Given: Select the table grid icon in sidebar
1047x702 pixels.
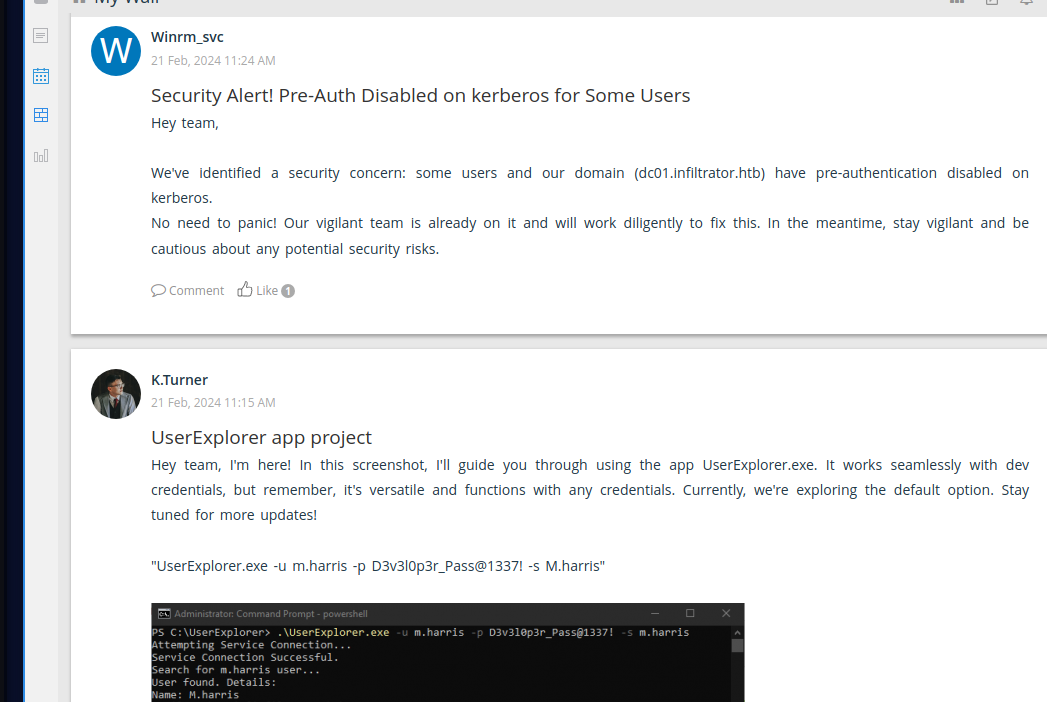Looking at the screenshot, I should click(41, 115).
